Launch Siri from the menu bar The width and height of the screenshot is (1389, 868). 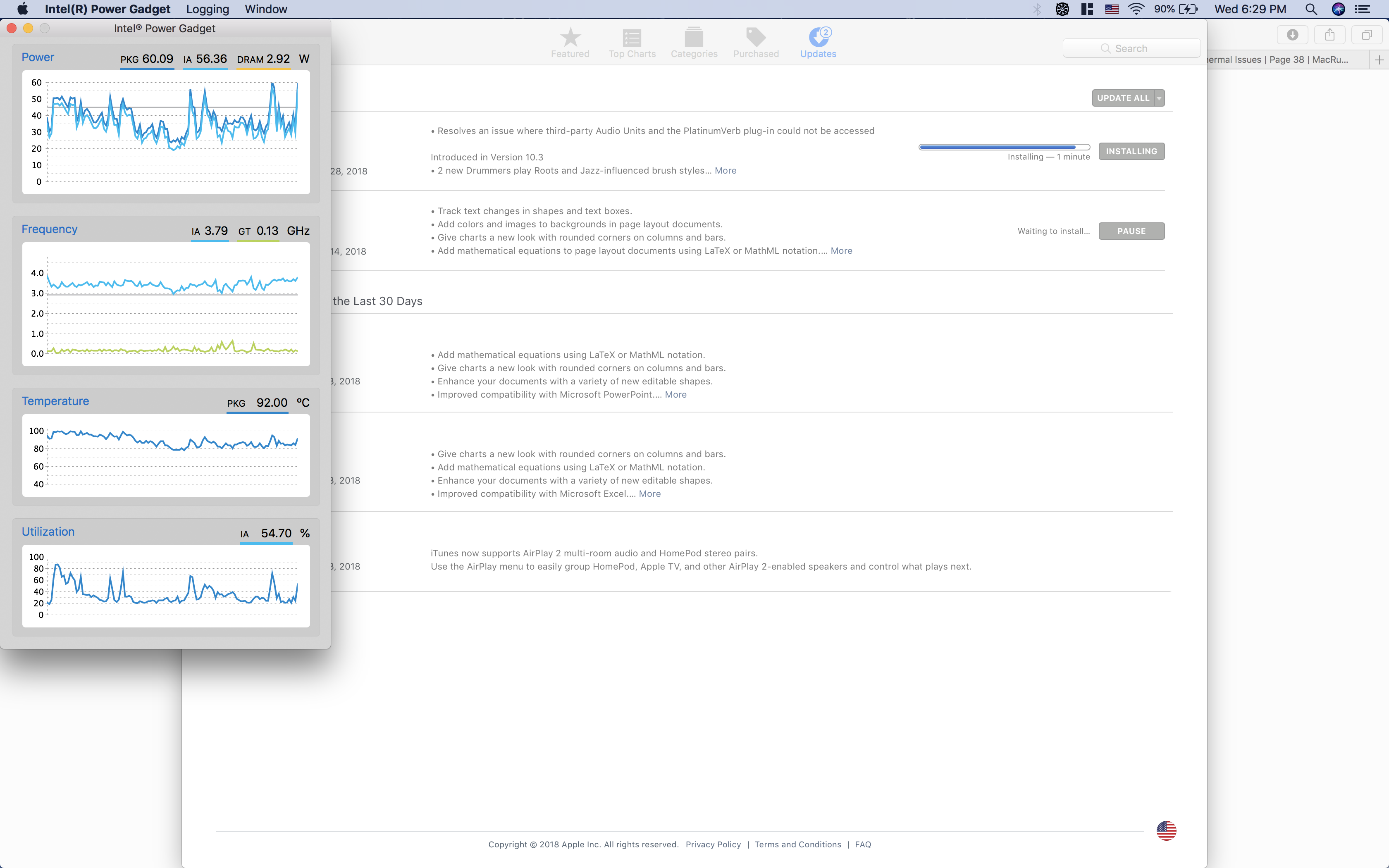coord(1339,9)
